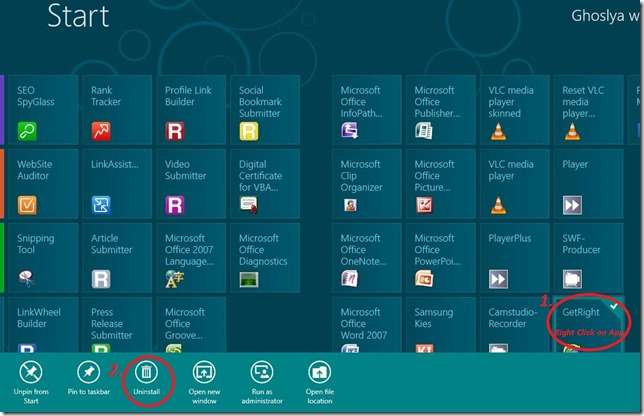Open Microsoft Office 2007 Language tile
The height and width of the screenshot is (416, 644).
click(x=191, y=257)
